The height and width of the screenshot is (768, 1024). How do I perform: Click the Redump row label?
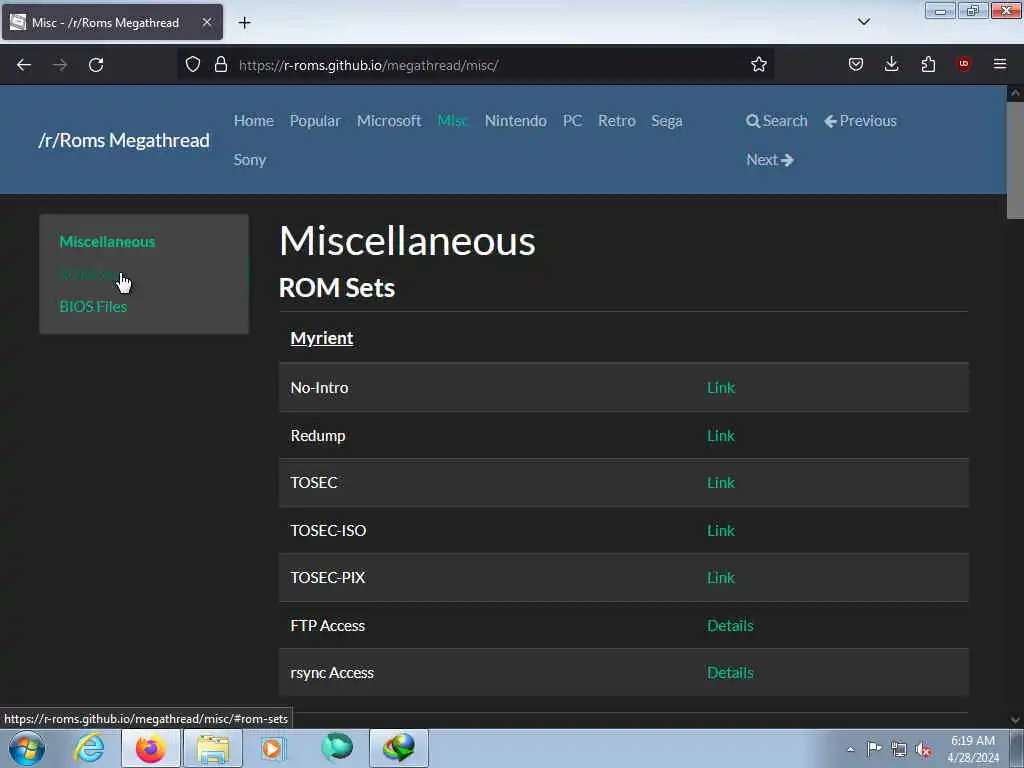[318, 436]
